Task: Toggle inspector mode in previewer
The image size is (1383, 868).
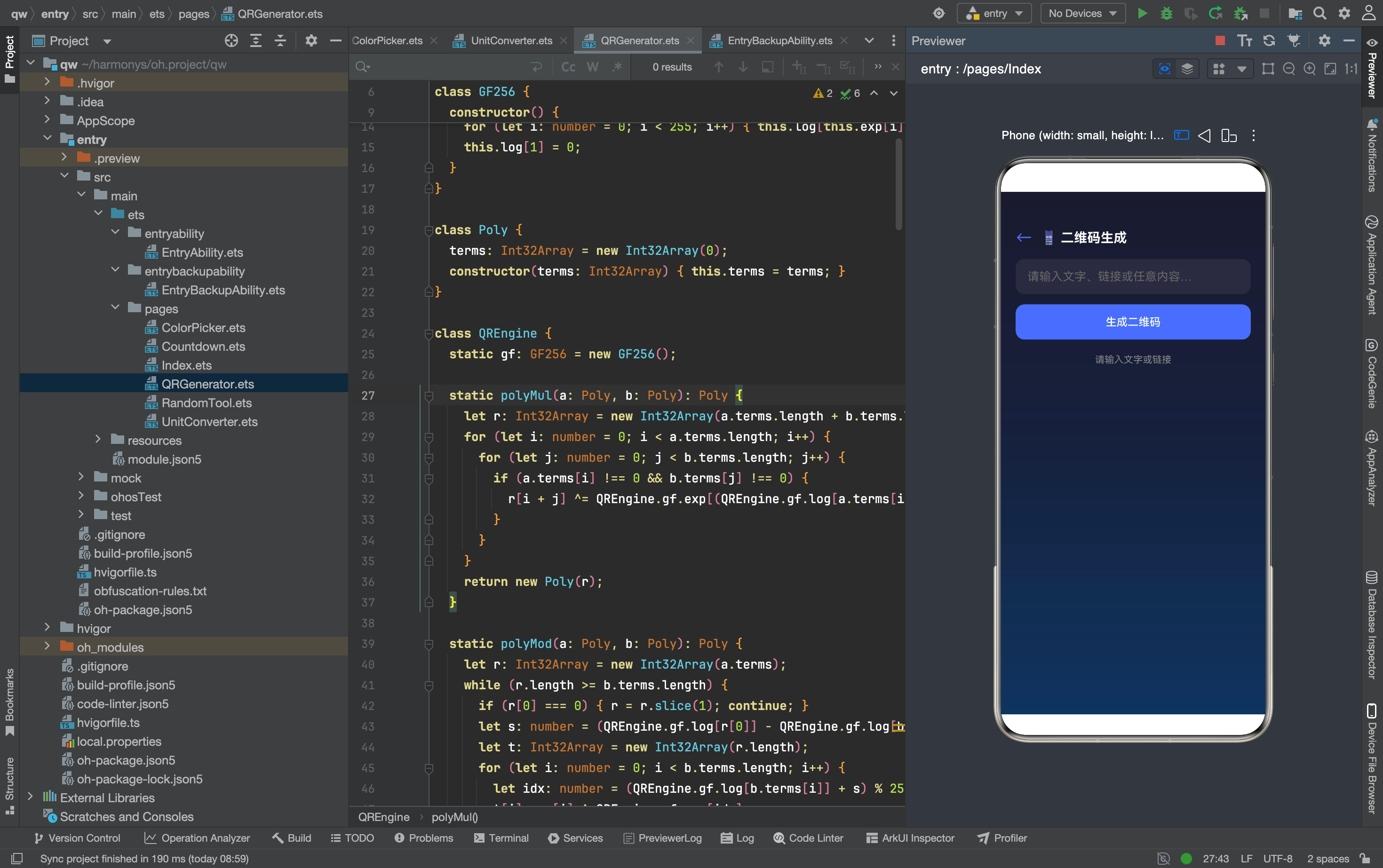Action: click(1165, 69)
